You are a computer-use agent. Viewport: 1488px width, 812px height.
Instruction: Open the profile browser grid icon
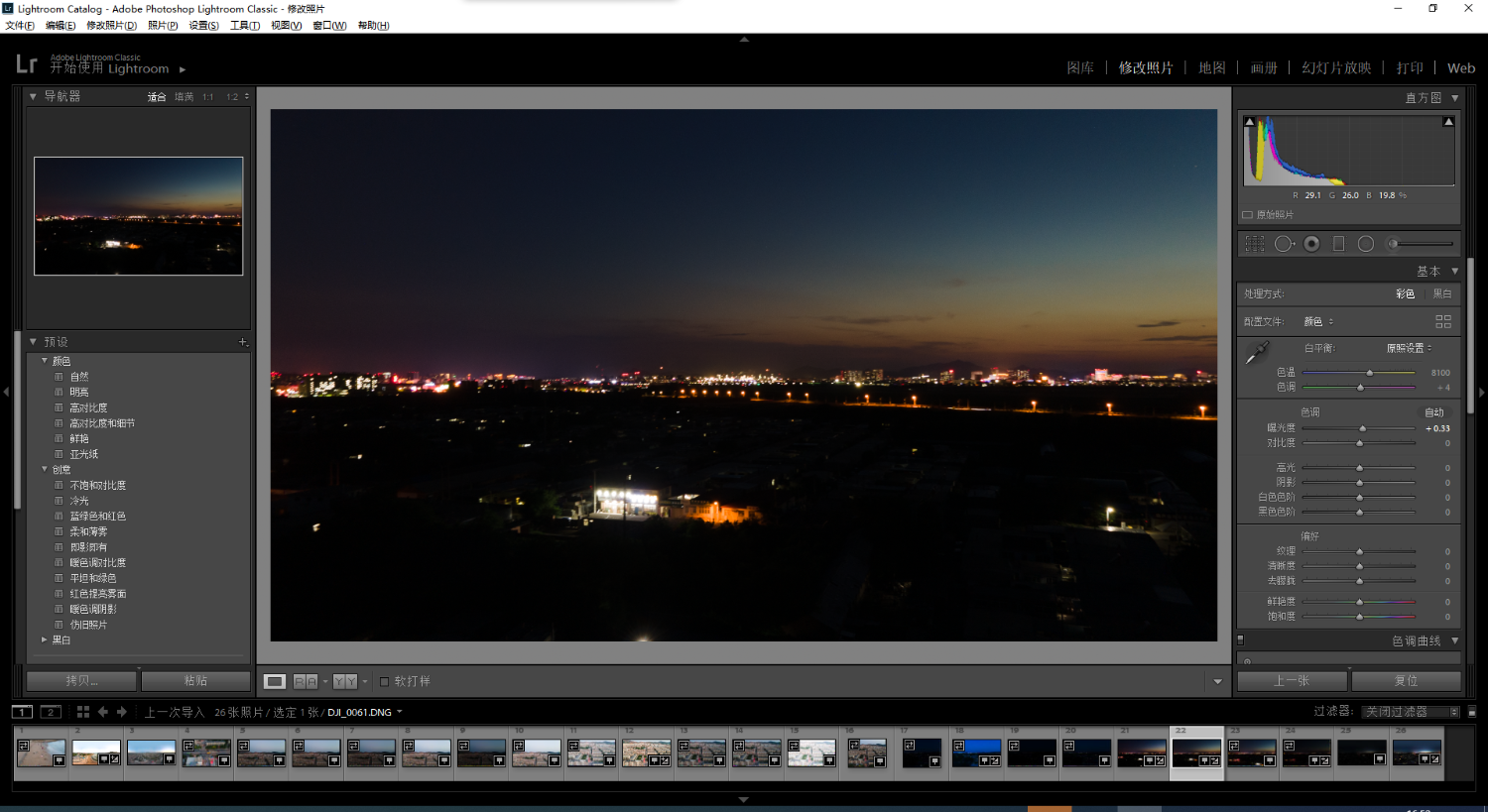click(1443, 321)
